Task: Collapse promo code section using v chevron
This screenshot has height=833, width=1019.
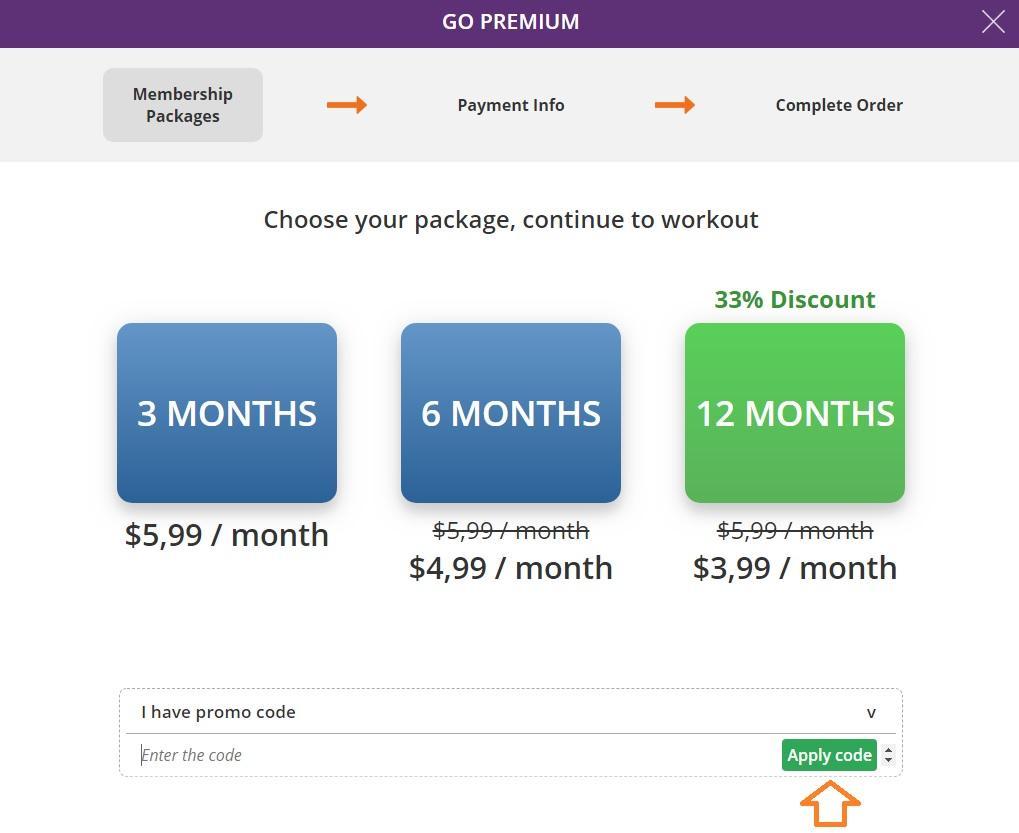Action: [871, 713]
